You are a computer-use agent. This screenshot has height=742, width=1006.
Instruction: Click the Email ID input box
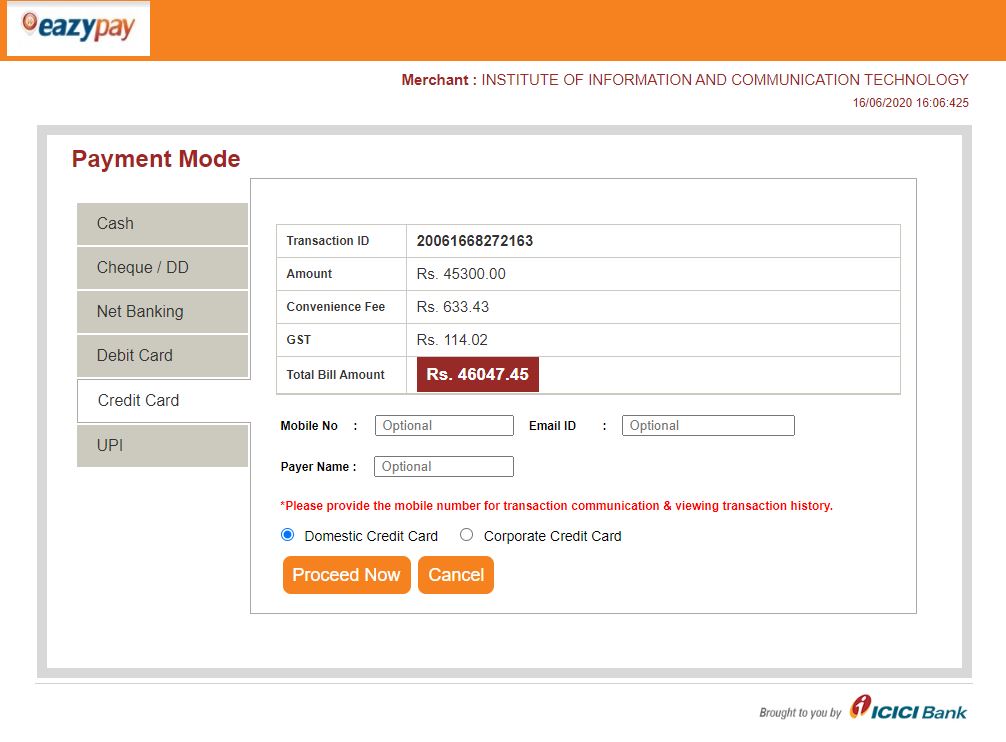coord(708,425)
